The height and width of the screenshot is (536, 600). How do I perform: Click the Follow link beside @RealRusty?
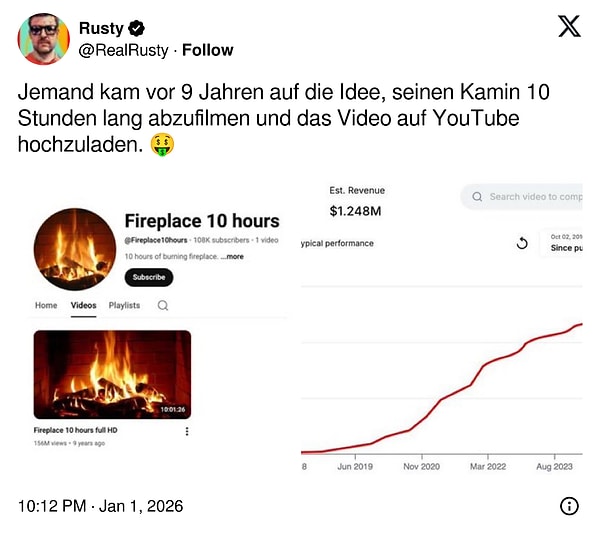pyautogui.click(x=207, y=50)
